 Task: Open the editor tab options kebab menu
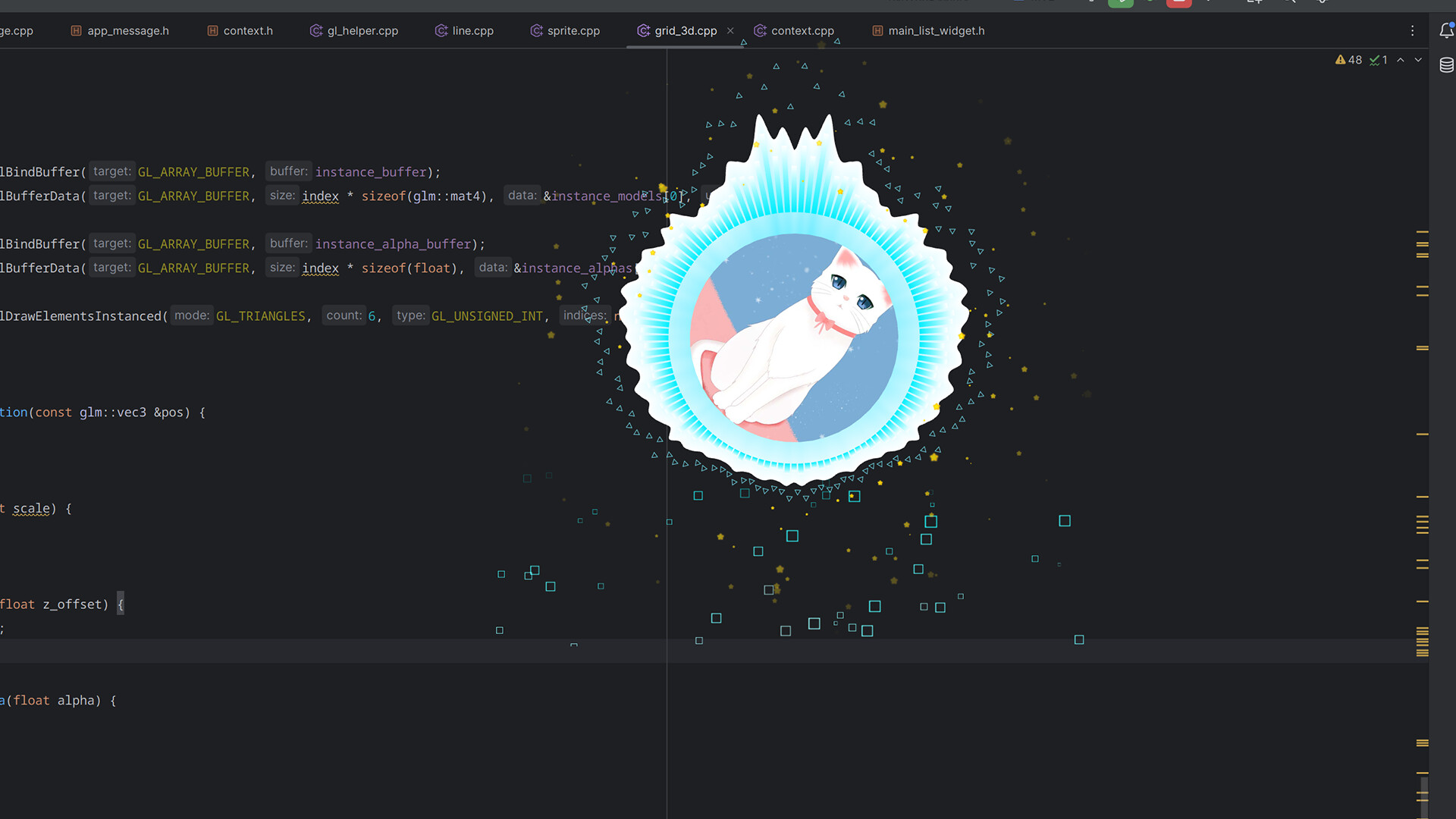point(1413,31)
